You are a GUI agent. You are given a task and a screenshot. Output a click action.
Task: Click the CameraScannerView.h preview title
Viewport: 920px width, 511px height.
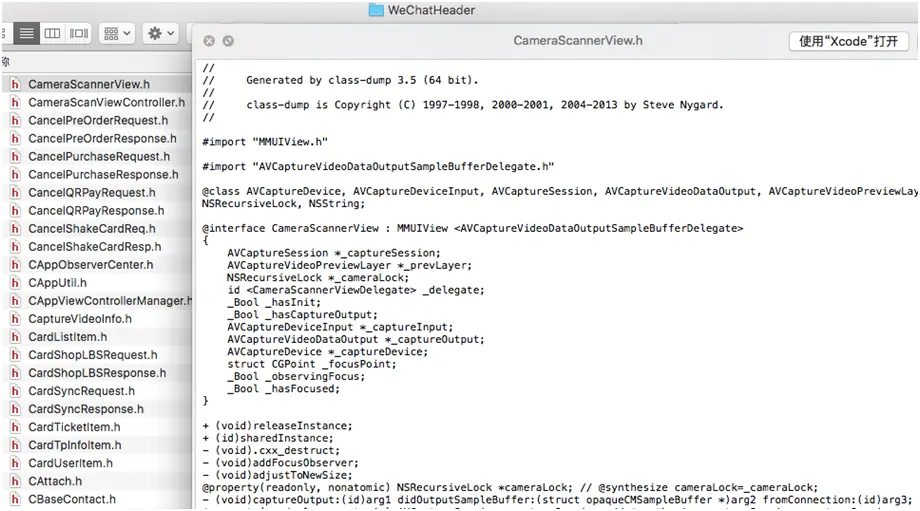pos(578,40)
